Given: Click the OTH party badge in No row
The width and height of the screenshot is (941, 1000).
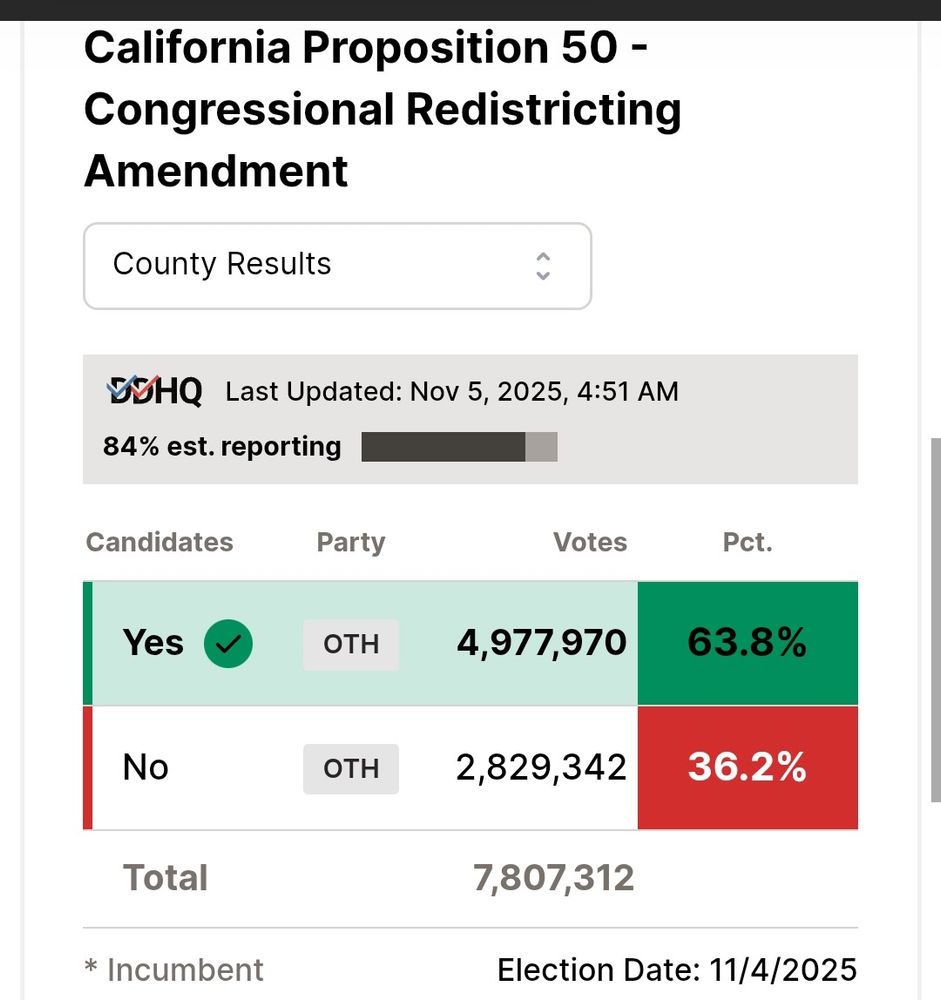Looking at the screenshot, I should coord(351,768).
